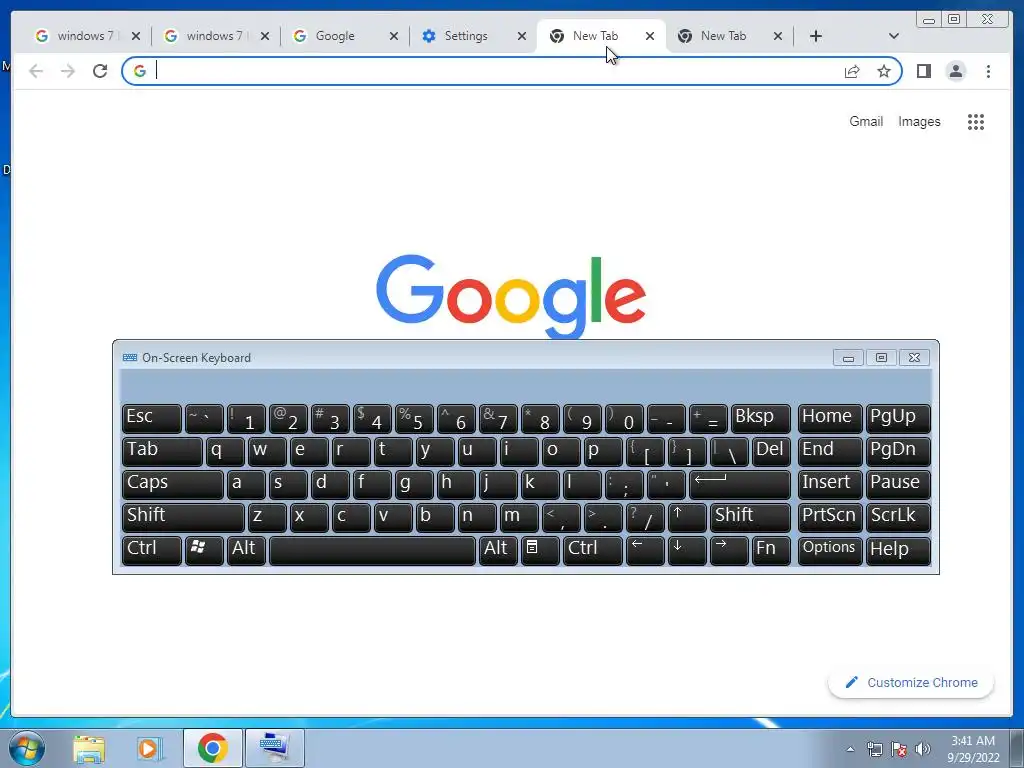Toggle the right Ctrl key on the keyboard
The height and width of the screenshot is (768, 1024).
(592, 551)
